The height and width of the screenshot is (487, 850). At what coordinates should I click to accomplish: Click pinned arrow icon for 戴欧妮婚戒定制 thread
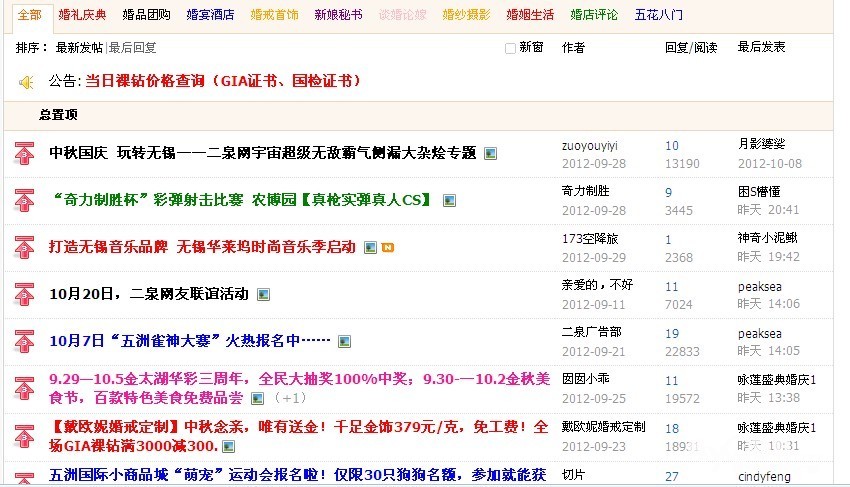[24, 436]
